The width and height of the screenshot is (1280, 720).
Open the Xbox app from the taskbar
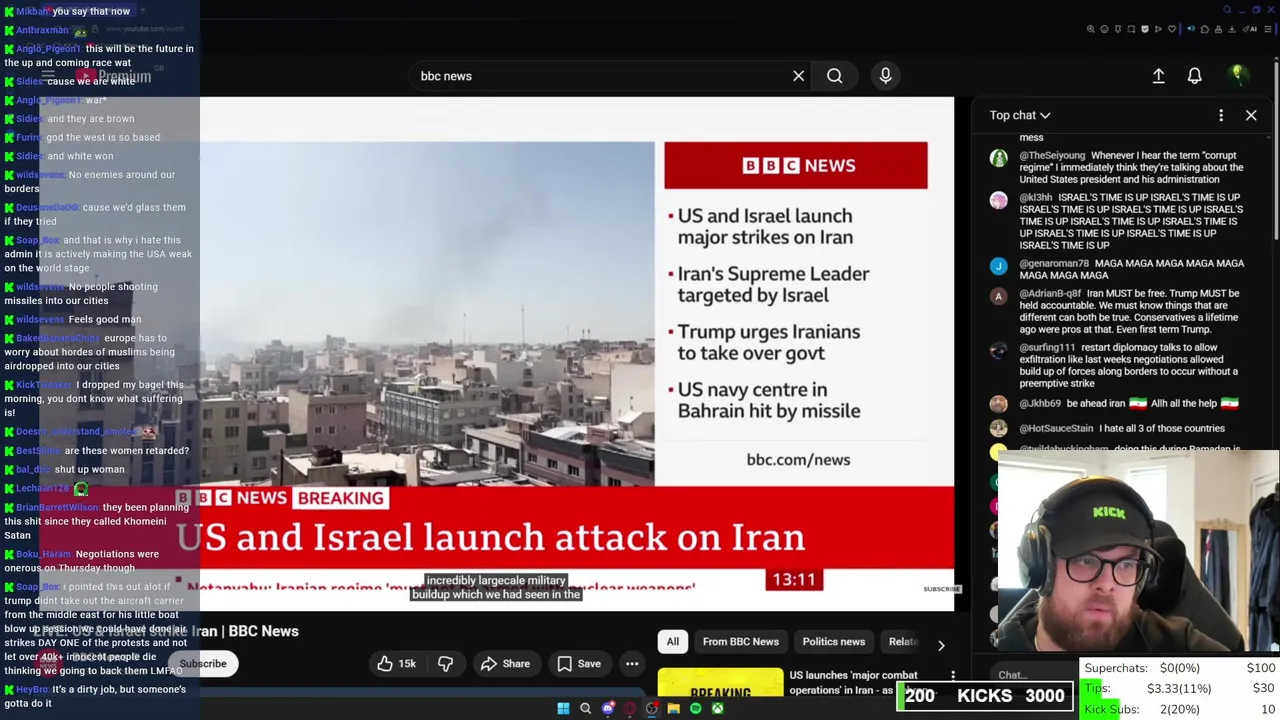click(718, 708)
